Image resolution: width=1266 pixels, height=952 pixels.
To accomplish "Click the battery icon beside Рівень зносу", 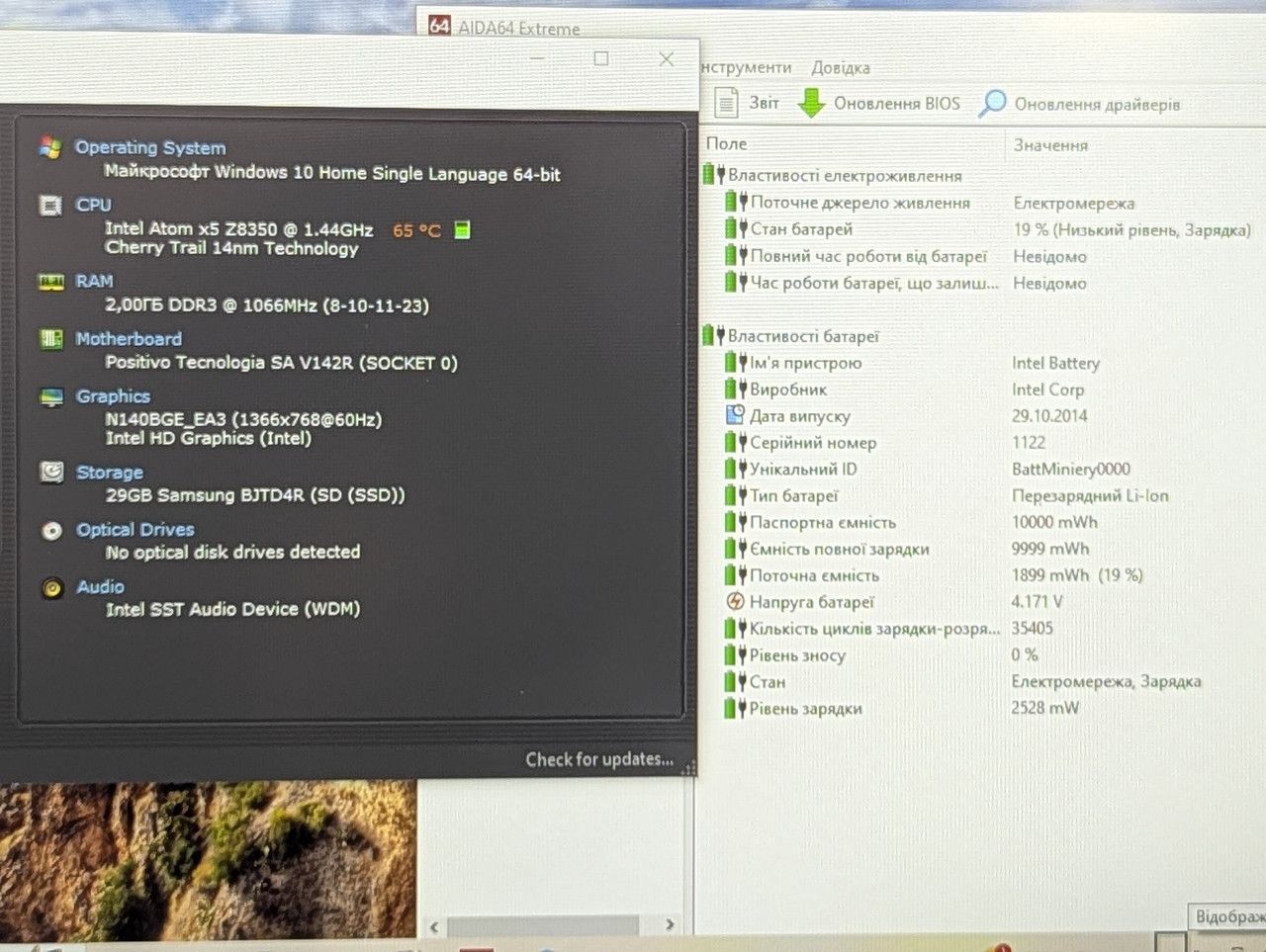I will 736,654.
